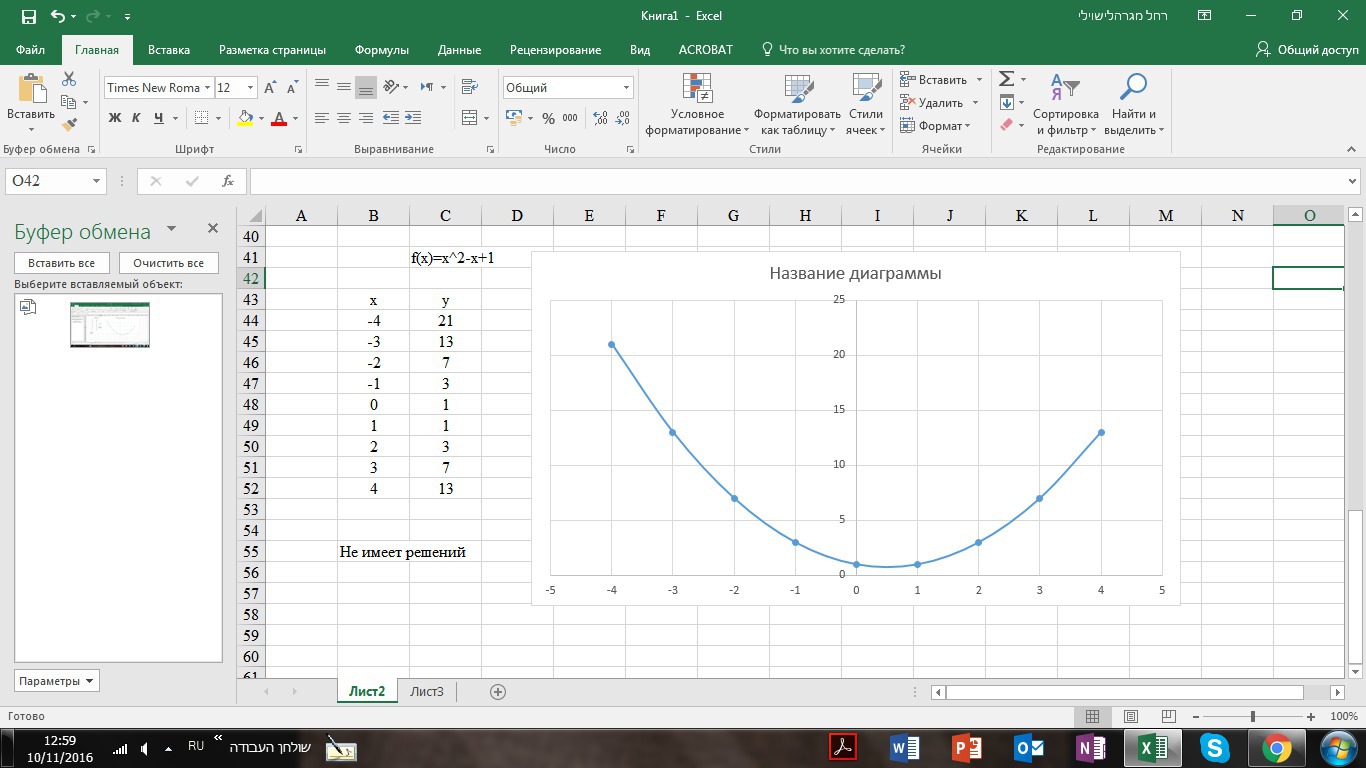Cut selection with the scissors icon
This screenshot has width=1366, height=768.
69,79
